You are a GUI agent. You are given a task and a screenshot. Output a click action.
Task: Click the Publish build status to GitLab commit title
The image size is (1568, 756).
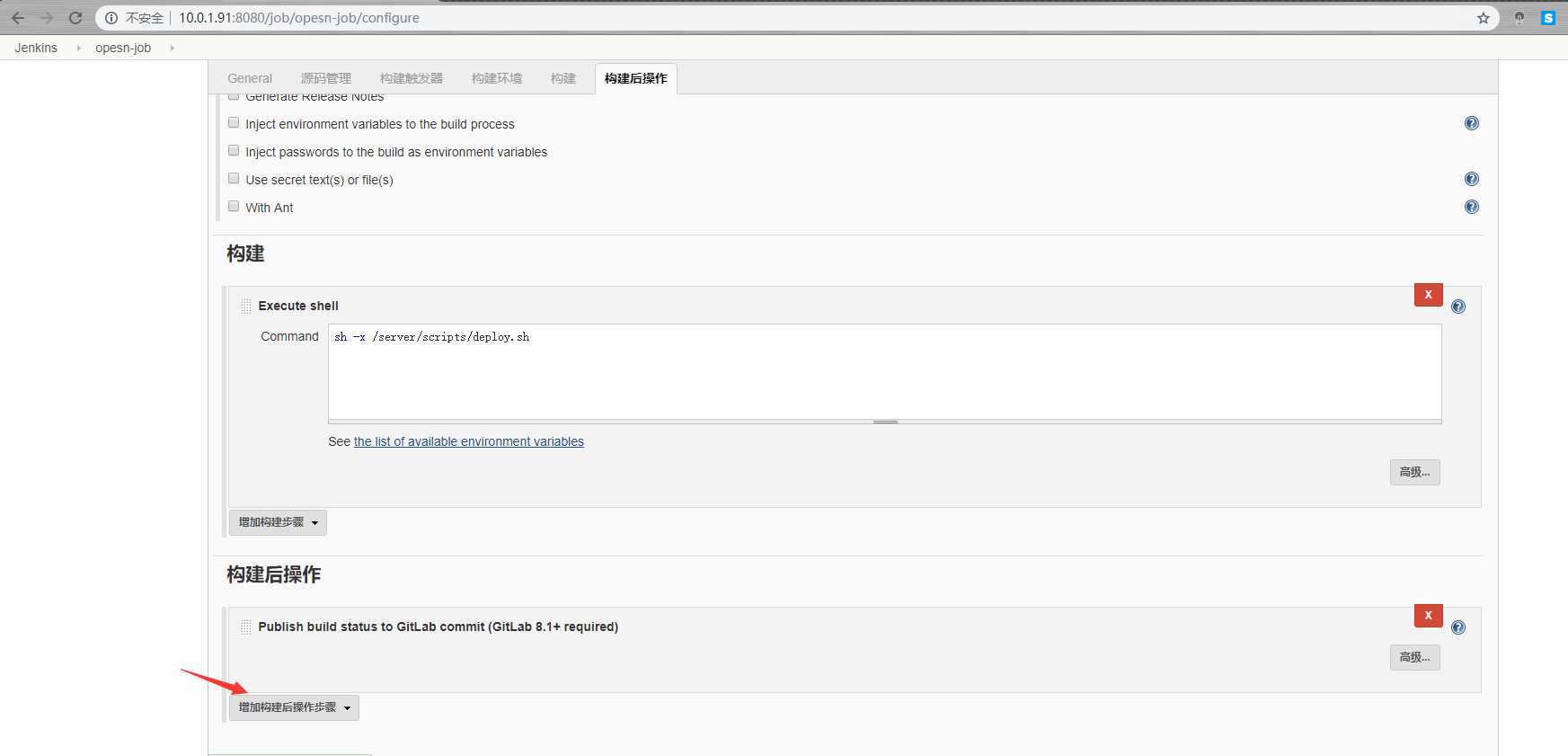coord(439,627)
